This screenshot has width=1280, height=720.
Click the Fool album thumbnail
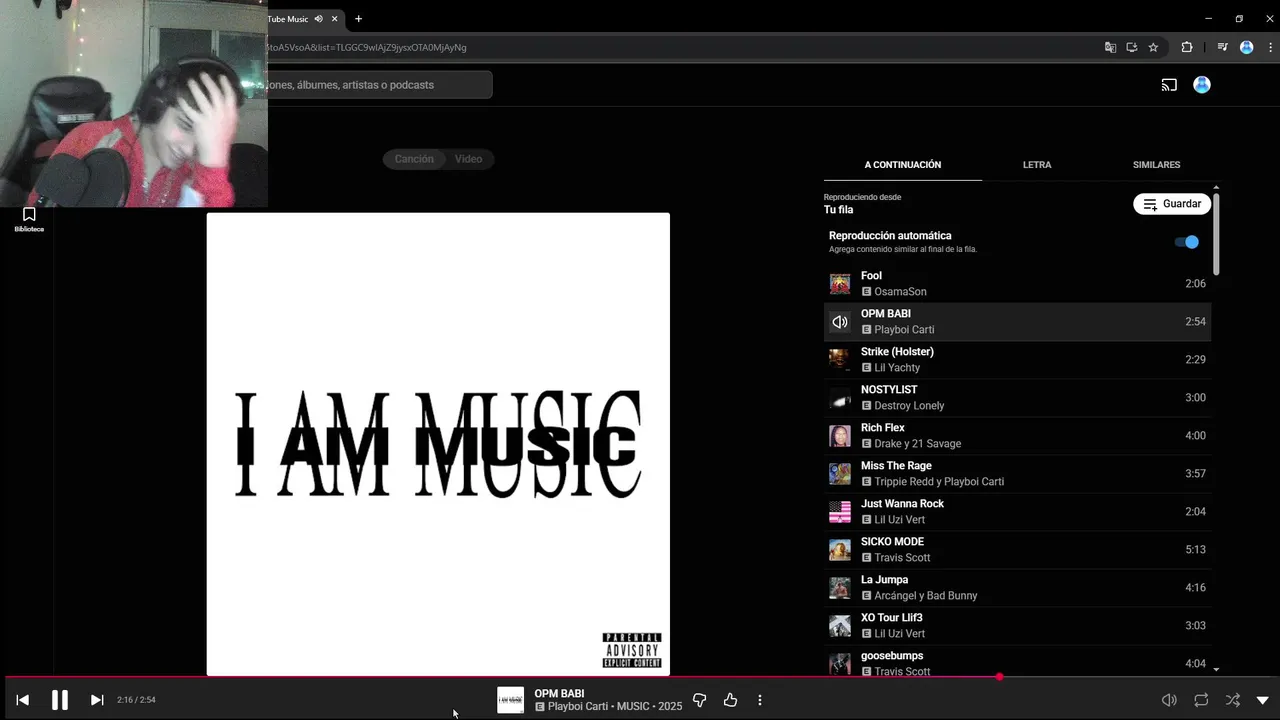pyautogui.click(x=840, y=284)
